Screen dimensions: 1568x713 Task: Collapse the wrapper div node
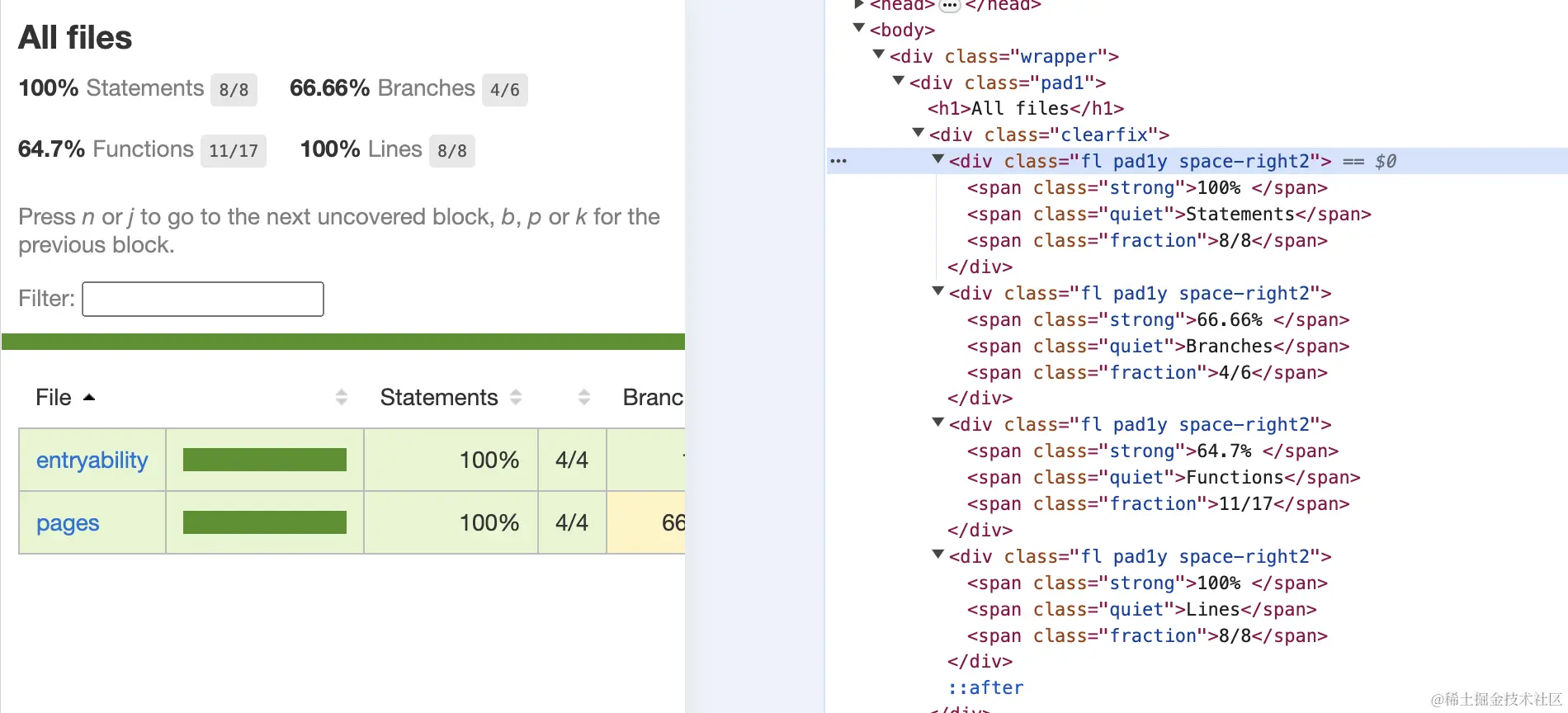click(x=879, y=55)
